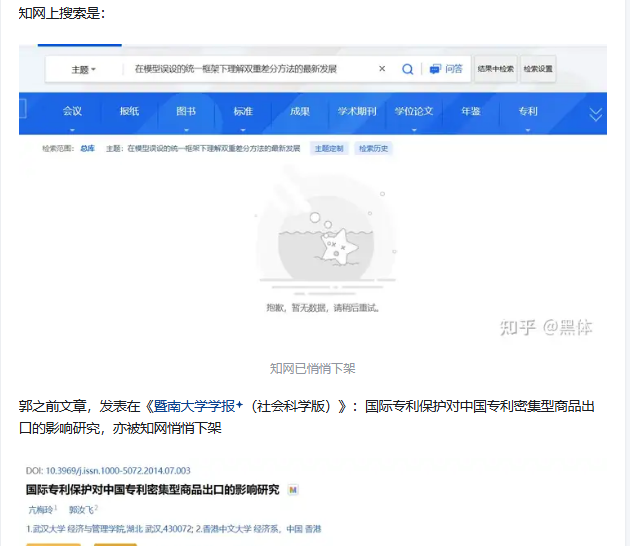
Task: Select the 图书 tab
Action: 186,111
